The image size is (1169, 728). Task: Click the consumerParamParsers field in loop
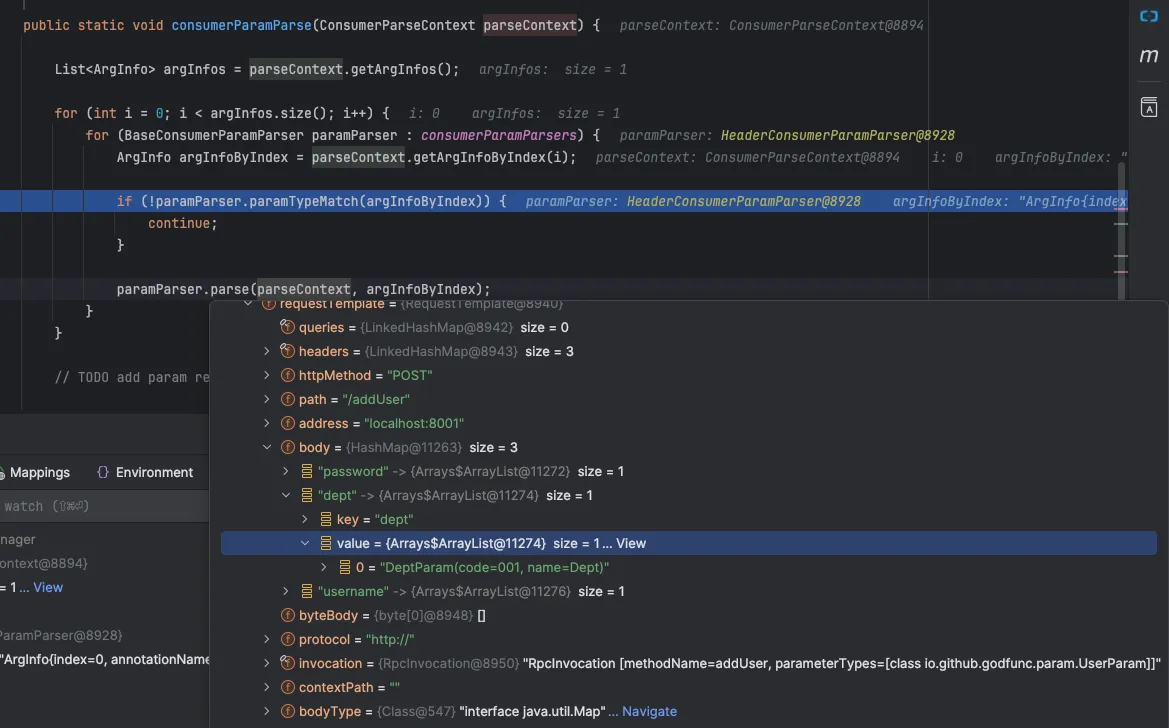[x=499, y=135]
